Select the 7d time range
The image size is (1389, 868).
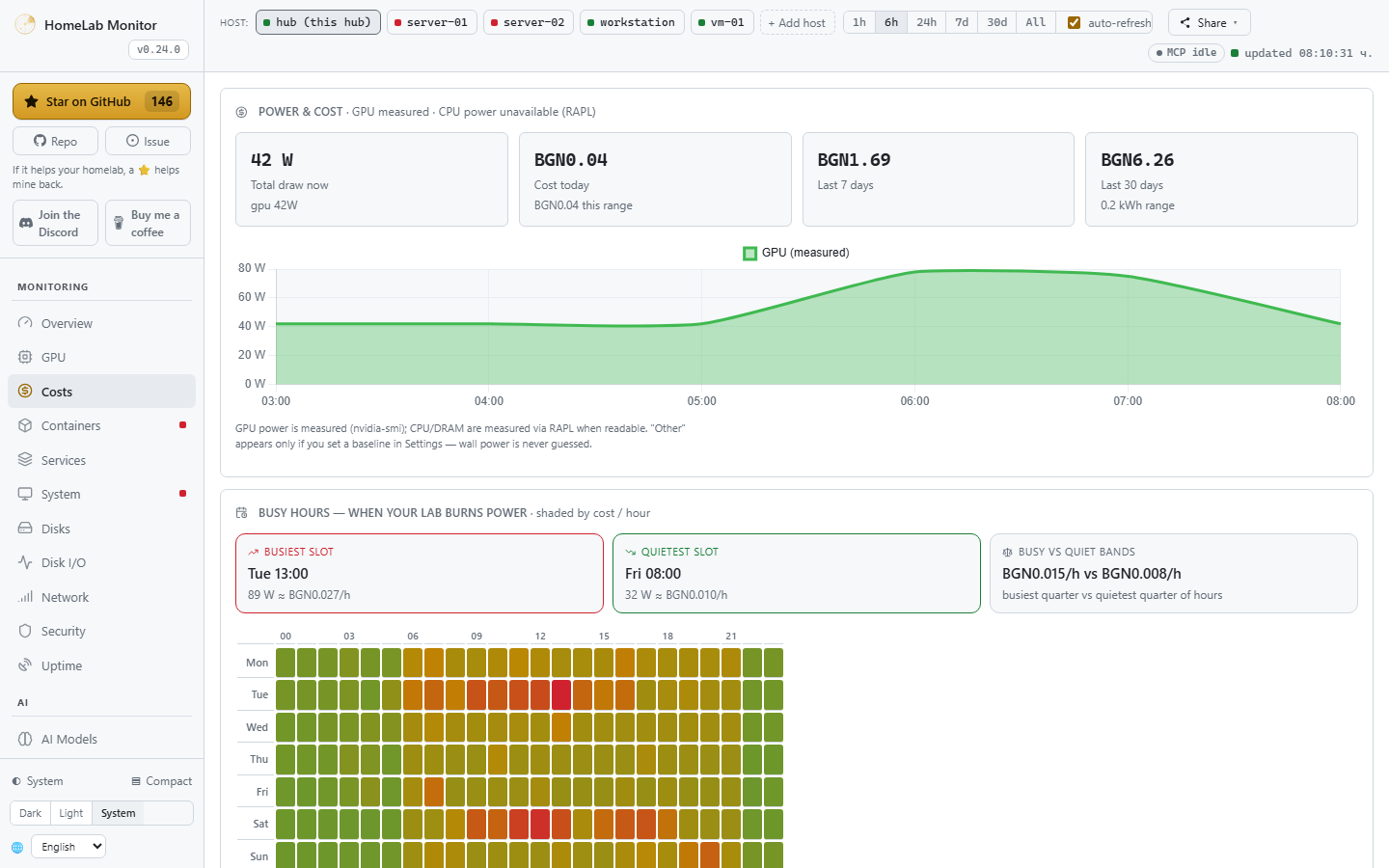pyautogui.click(x=962, y=22)
